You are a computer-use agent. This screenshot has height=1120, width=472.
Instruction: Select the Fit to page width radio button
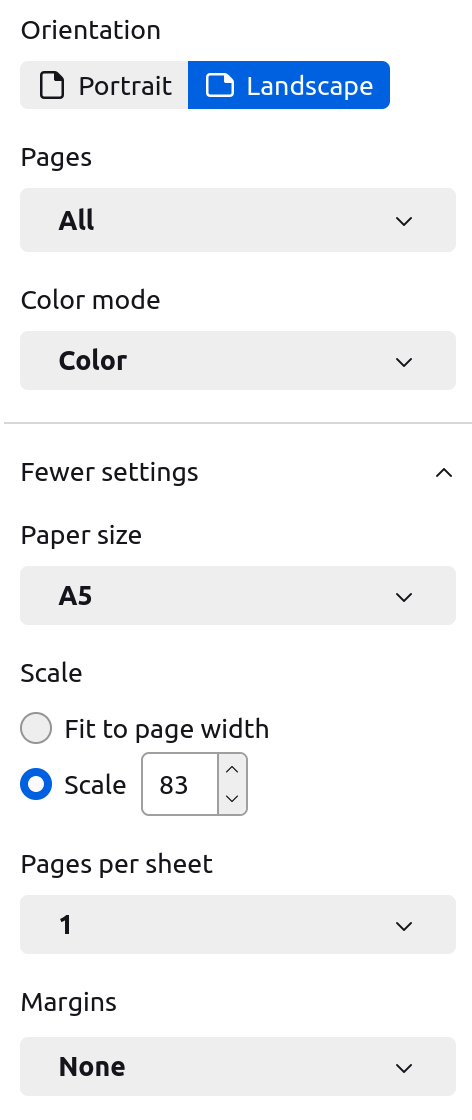pos(36,729)
